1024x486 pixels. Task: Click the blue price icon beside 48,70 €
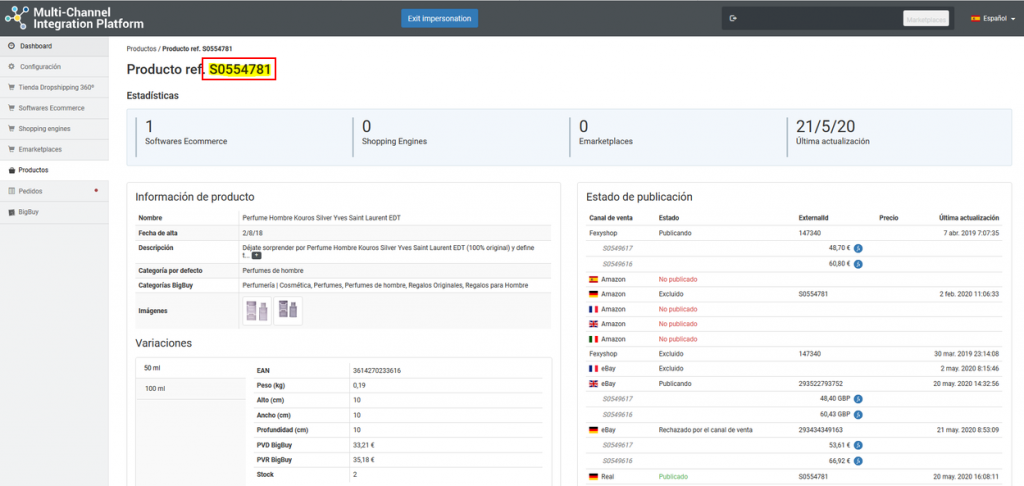(x=858, y=247)
